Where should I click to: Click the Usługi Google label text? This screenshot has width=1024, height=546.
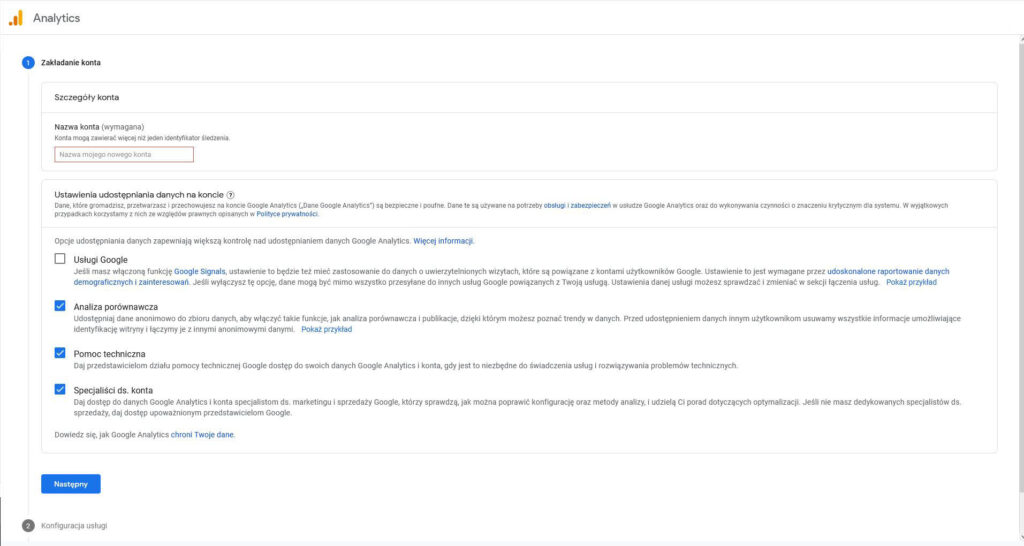(x=101, y=259)
